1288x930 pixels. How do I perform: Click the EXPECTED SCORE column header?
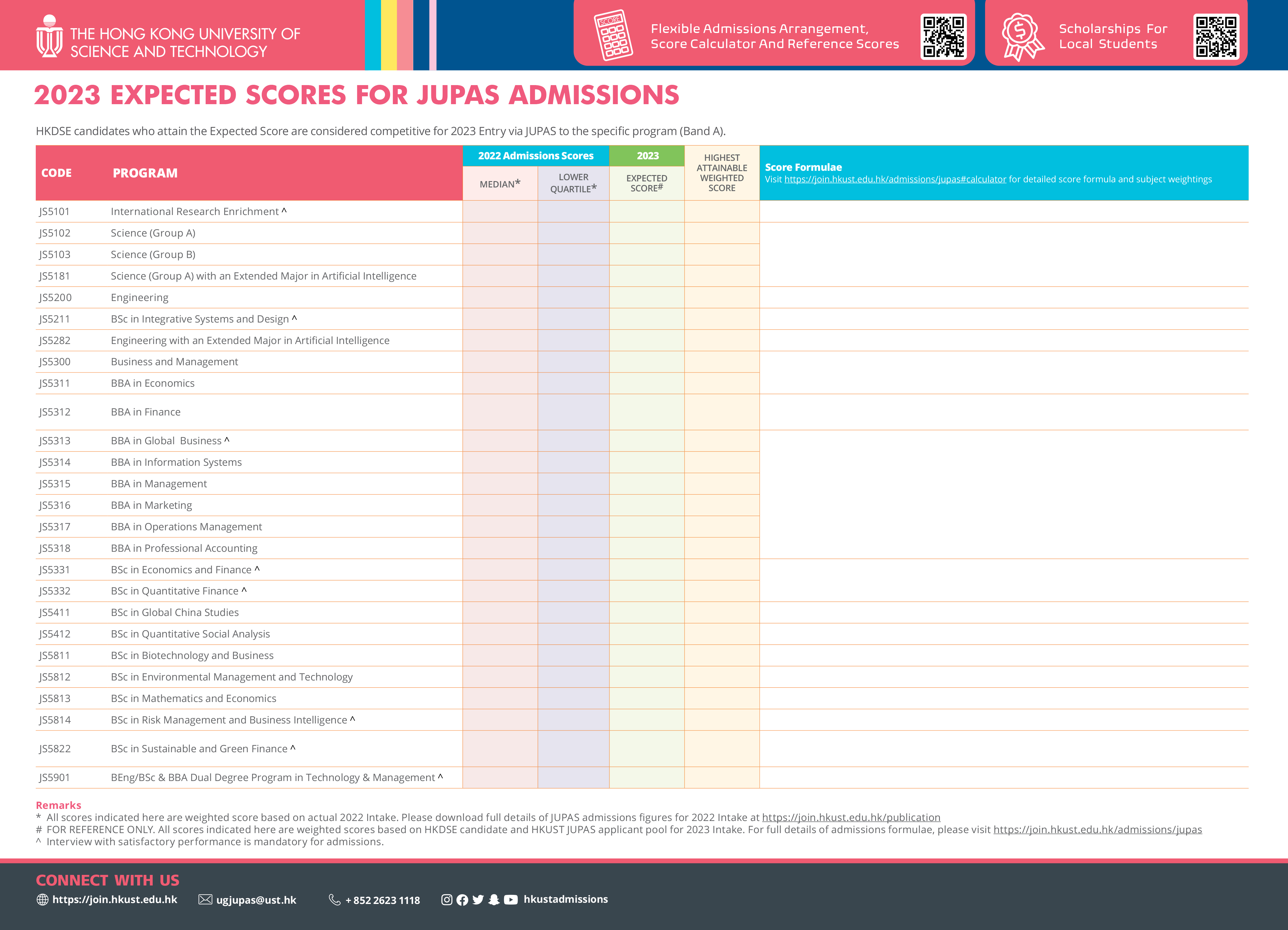[647, 184]
